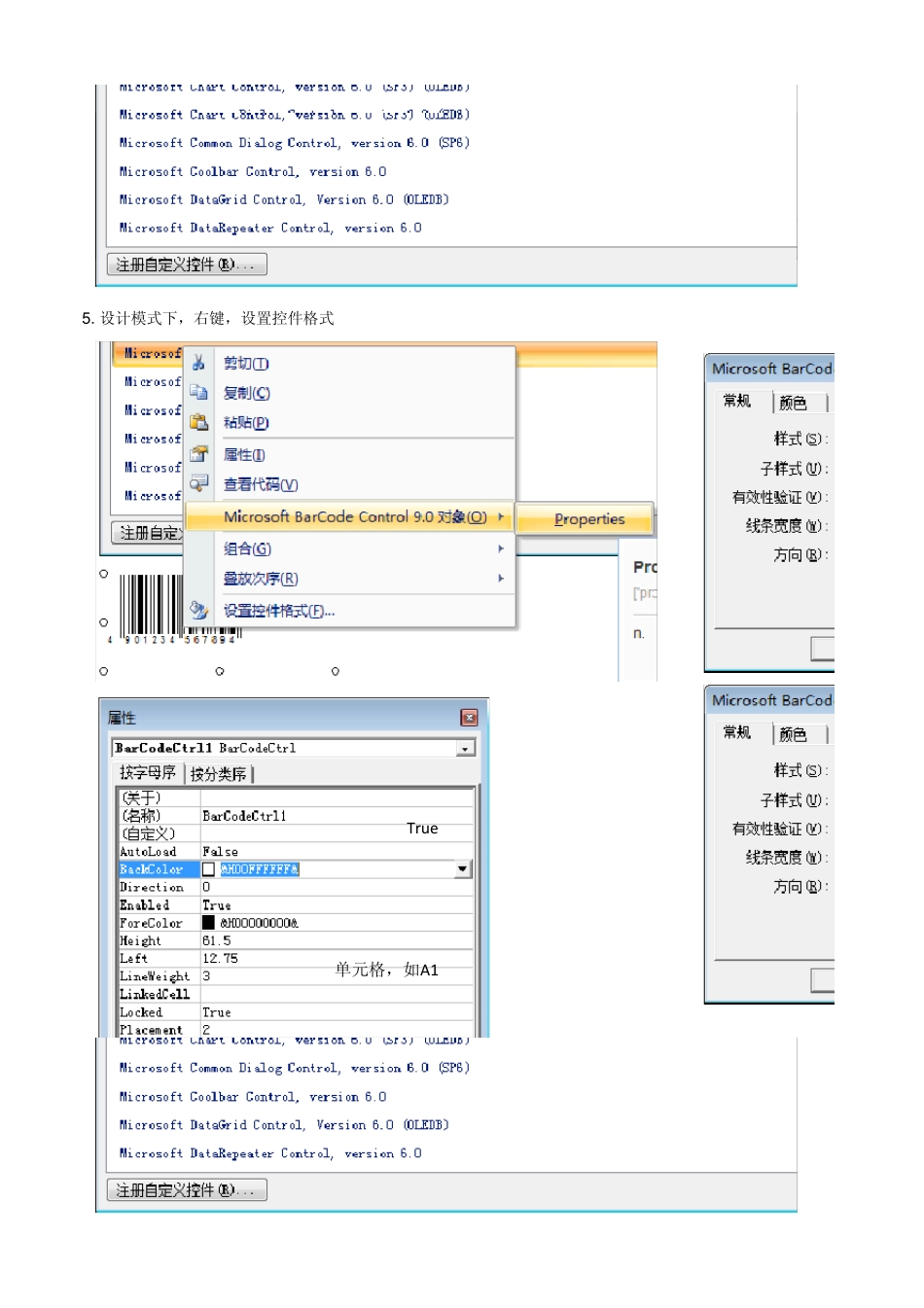
Task: Select the (自定义) property row
Action: tap(296, 833)
